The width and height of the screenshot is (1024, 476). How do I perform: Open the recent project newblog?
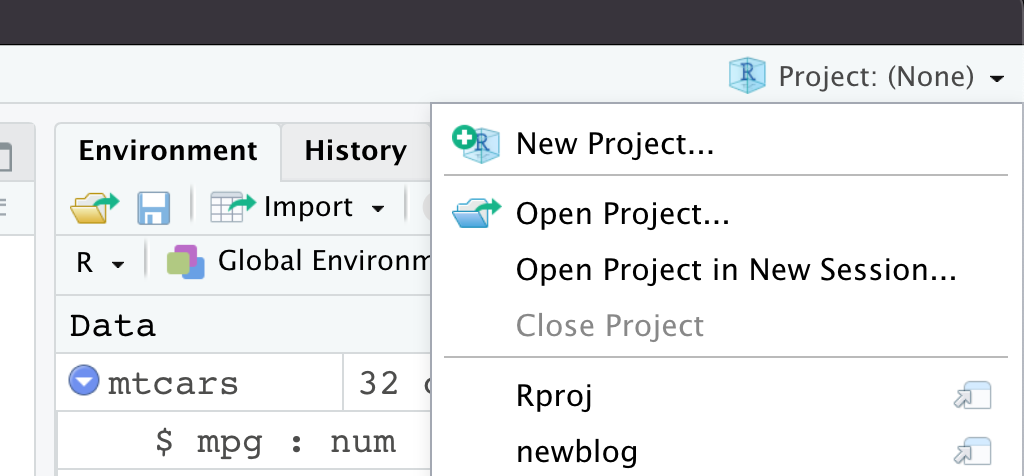click(x=577, y=452)
